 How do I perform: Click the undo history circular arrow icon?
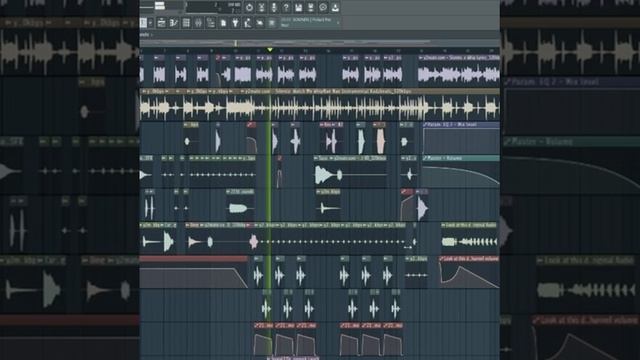coord(249,7)
